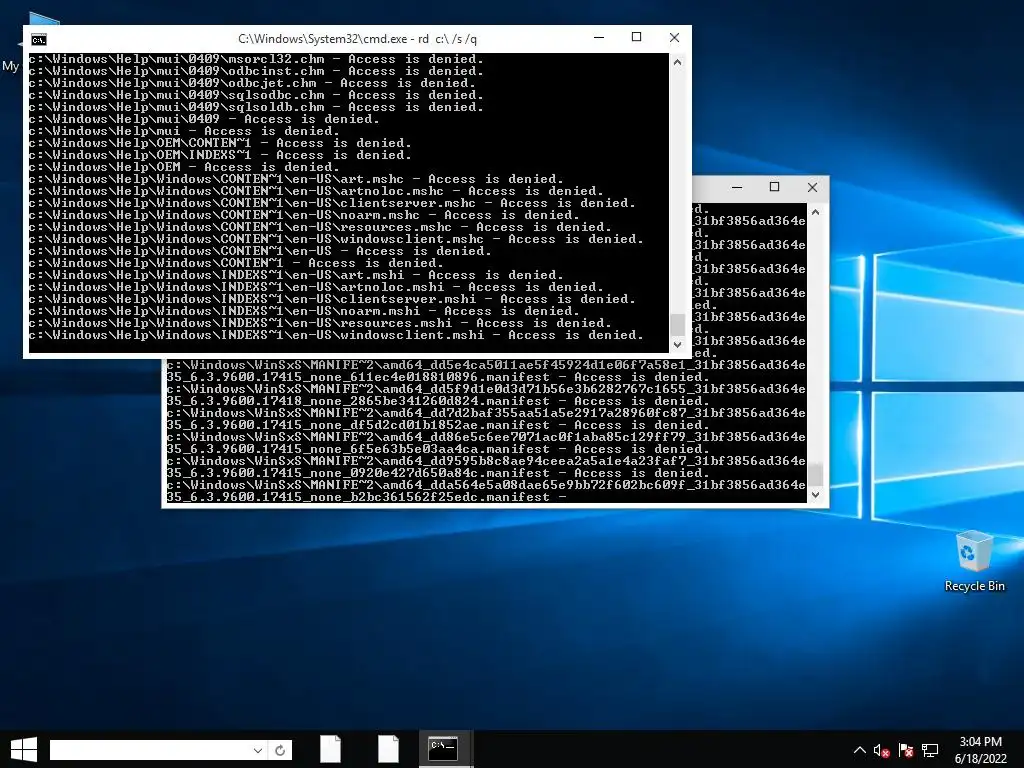Minimize the background cmd window

(737, 187)
